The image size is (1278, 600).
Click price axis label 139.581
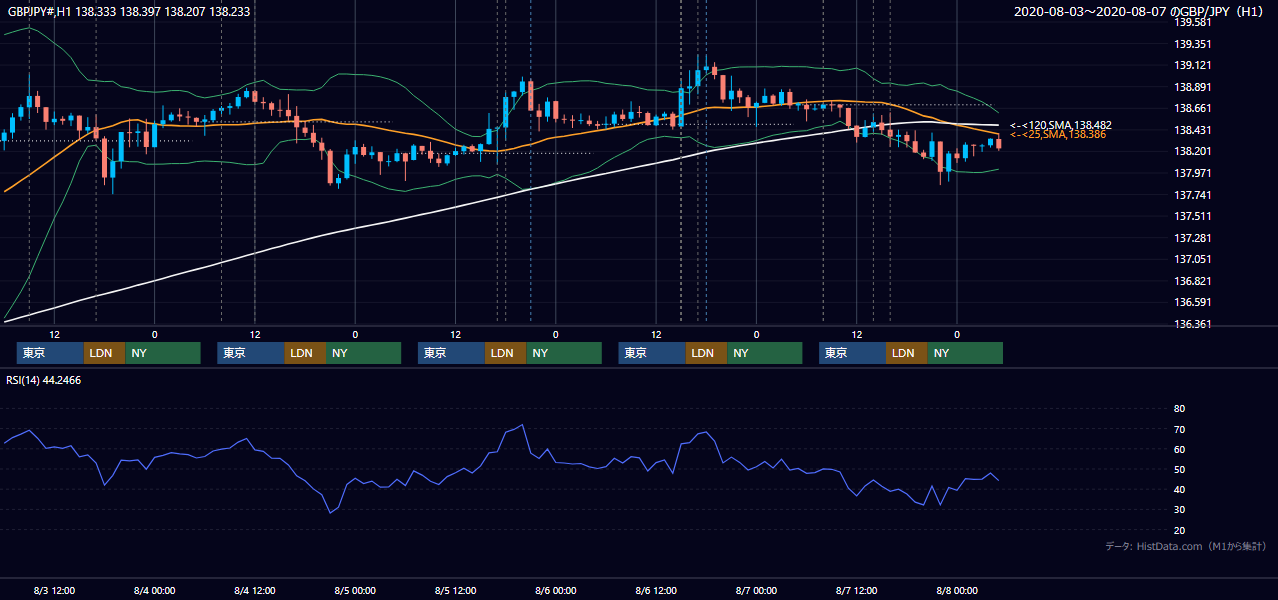[x=1193, y=22]
